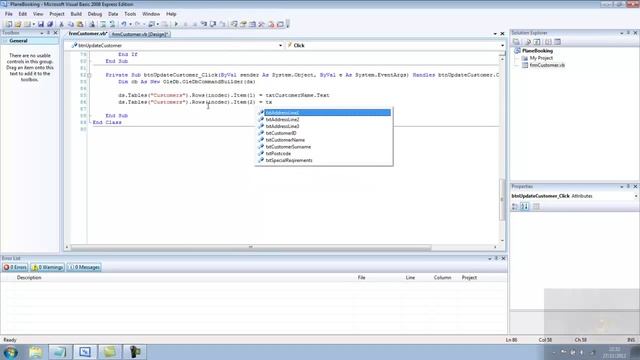Click the Paste toolbar icon
Viewport: 640px width, 360px height.
(80, 24)
